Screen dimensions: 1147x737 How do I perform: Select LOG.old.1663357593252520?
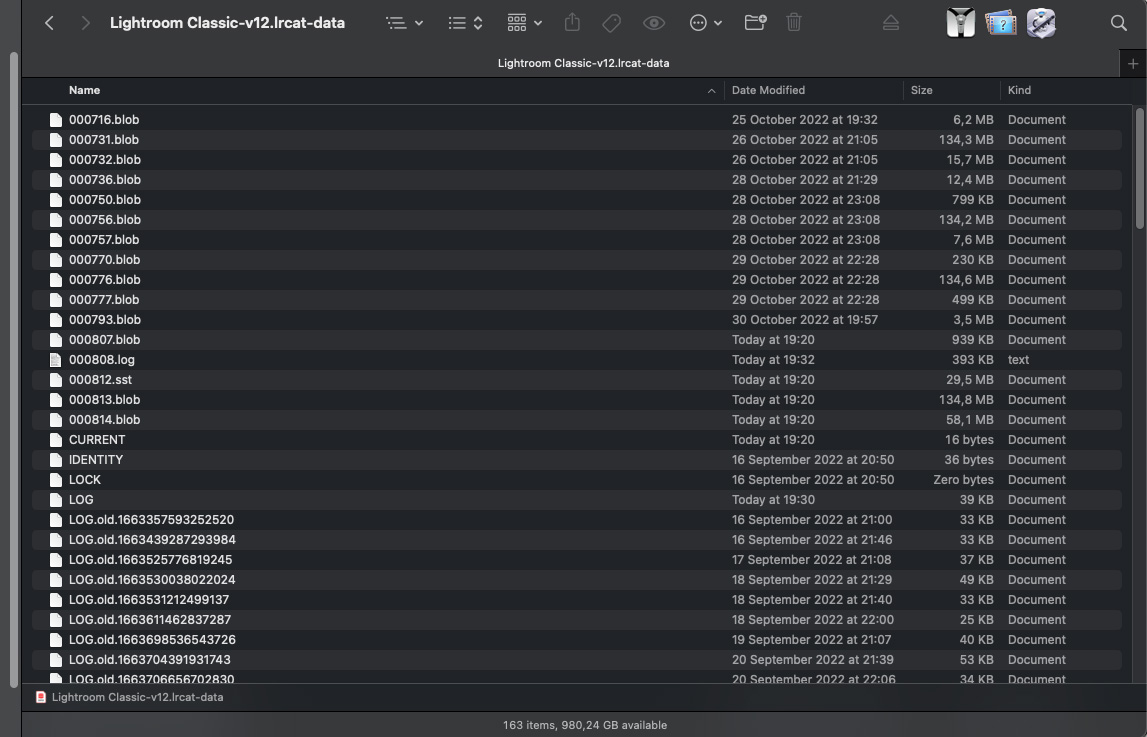(577, 520)
